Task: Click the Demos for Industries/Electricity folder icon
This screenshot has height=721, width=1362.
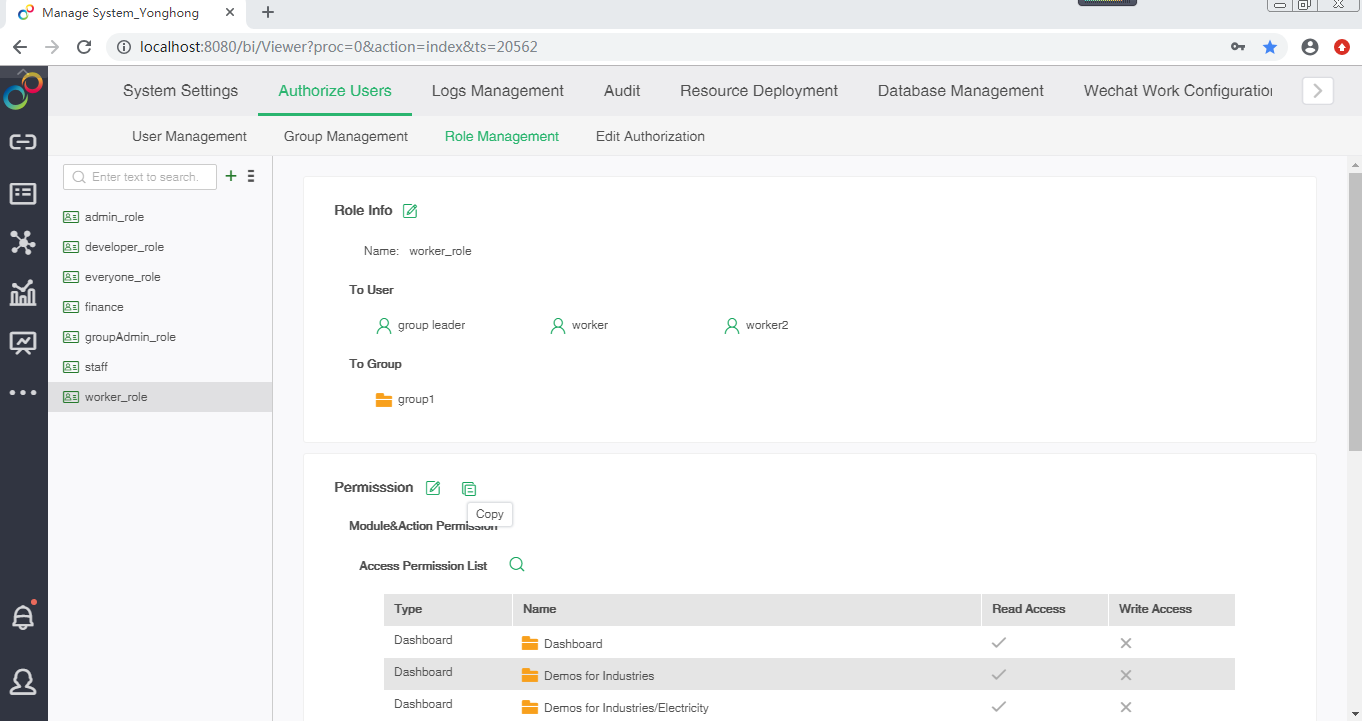Action: (x=530, y=707)
